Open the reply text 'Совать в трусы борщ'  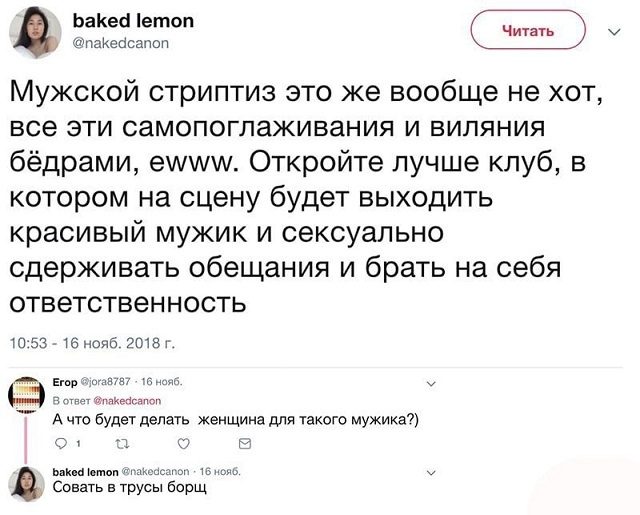point(130,489)
